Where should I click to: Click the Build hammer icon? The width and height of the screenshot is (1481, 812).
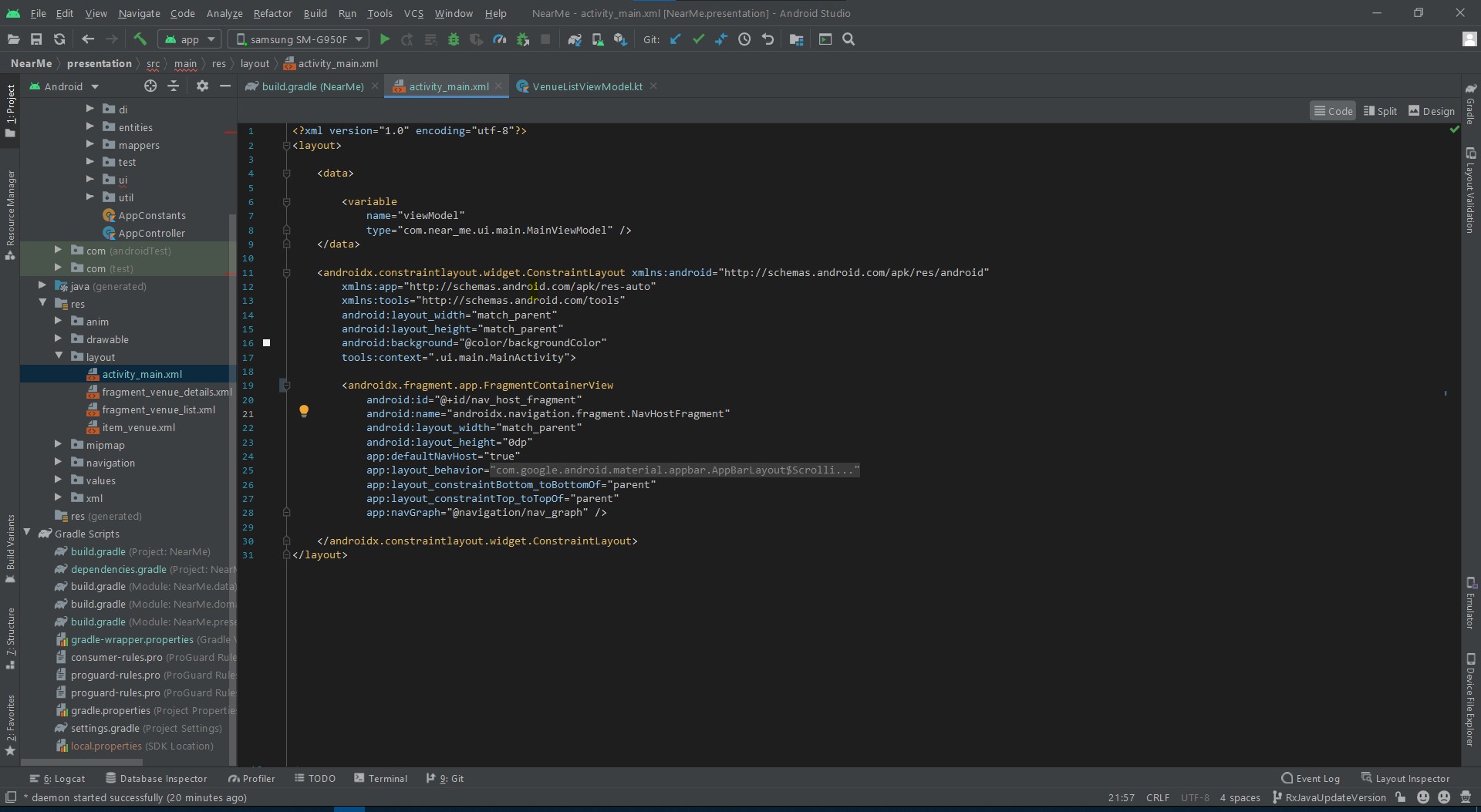[140, 39]
